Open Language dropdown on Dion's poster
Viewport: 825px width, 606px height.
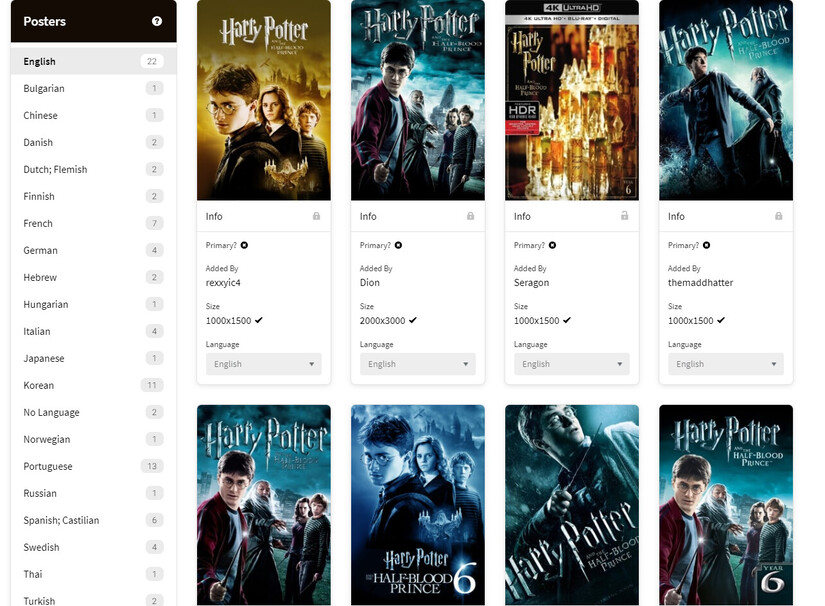[418, 364]
